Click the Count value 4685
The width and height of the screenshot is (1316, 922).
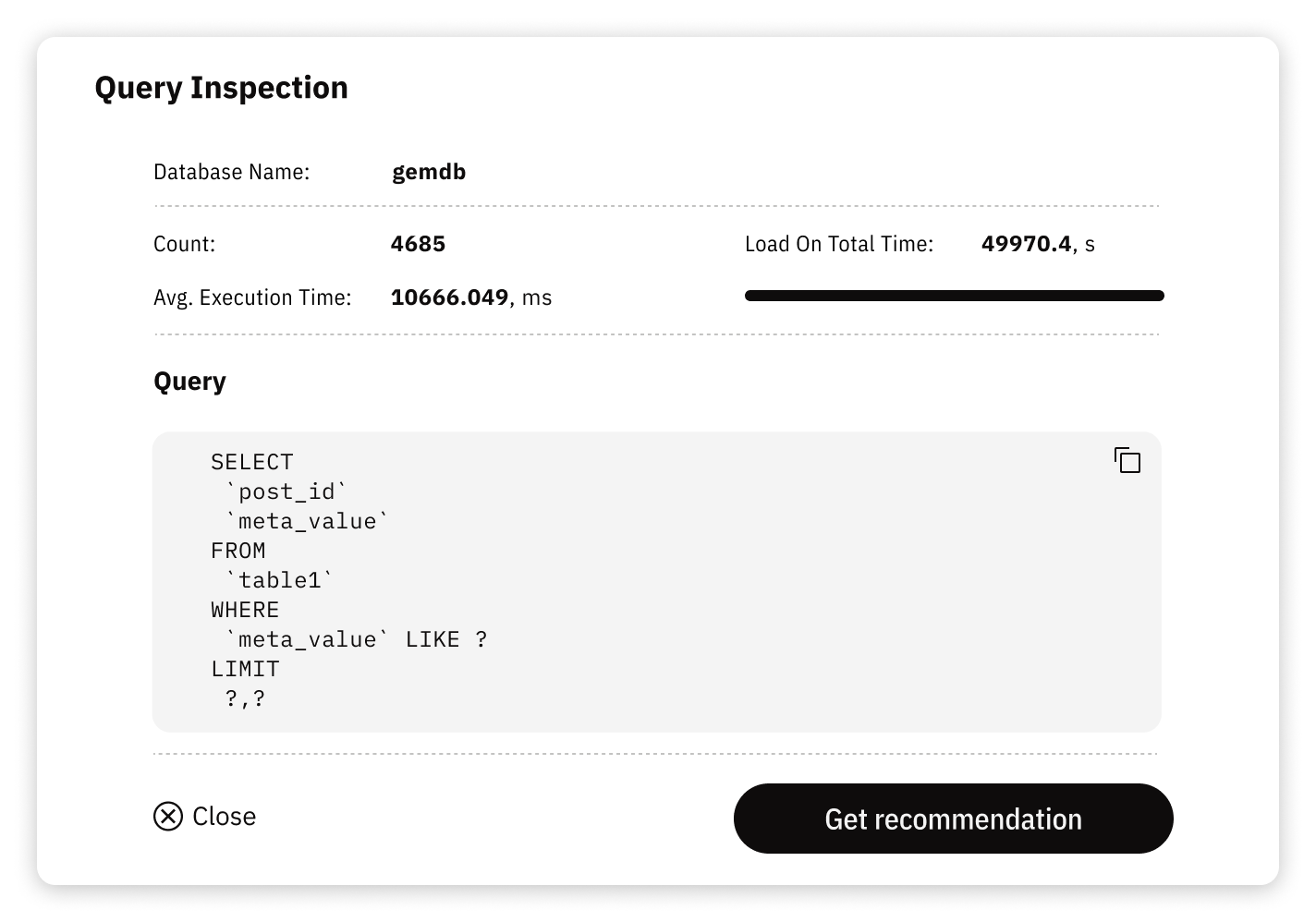click(419, 244)
